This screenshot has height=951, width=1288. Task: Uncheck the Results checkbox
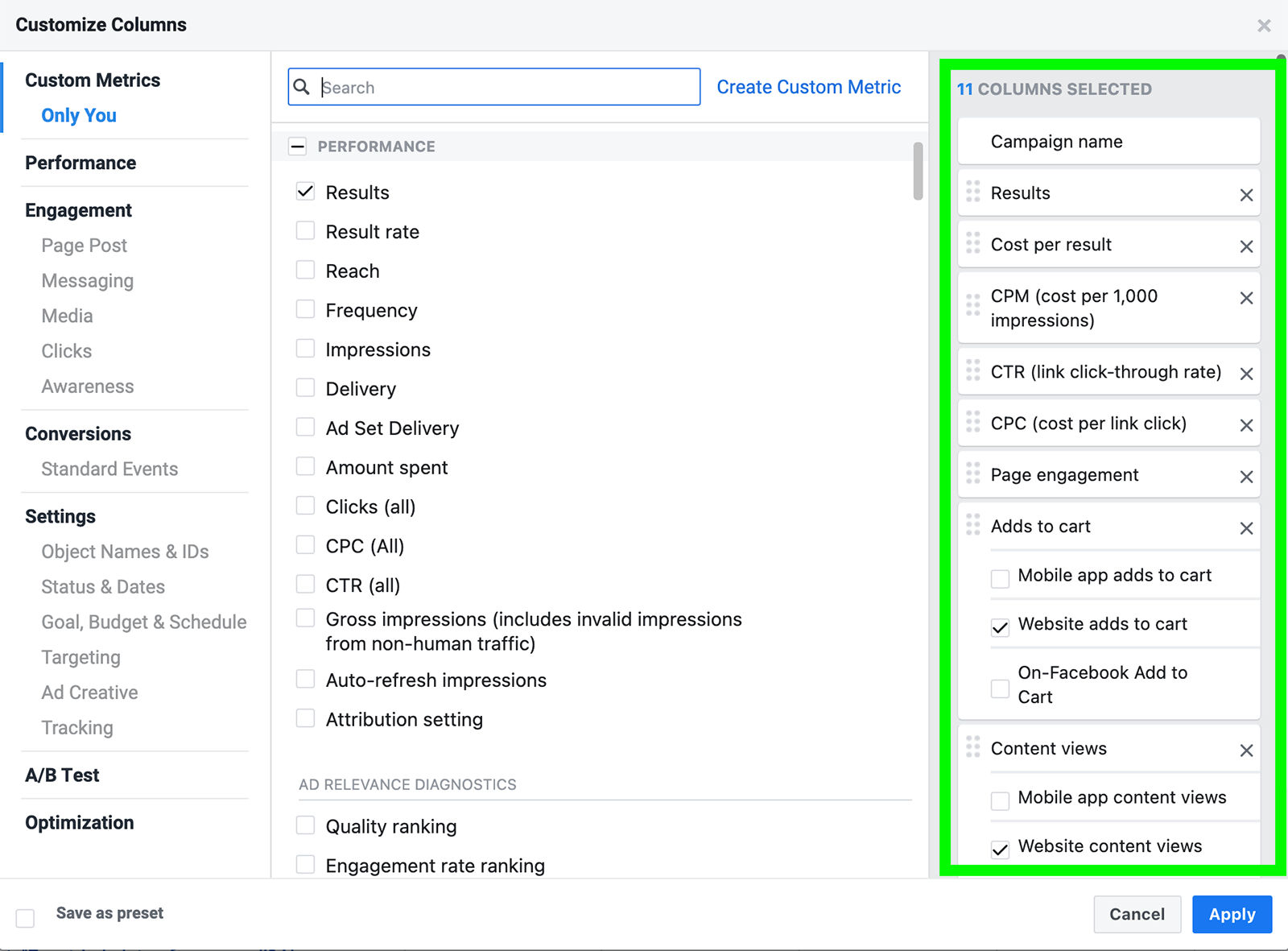[305, 192]
